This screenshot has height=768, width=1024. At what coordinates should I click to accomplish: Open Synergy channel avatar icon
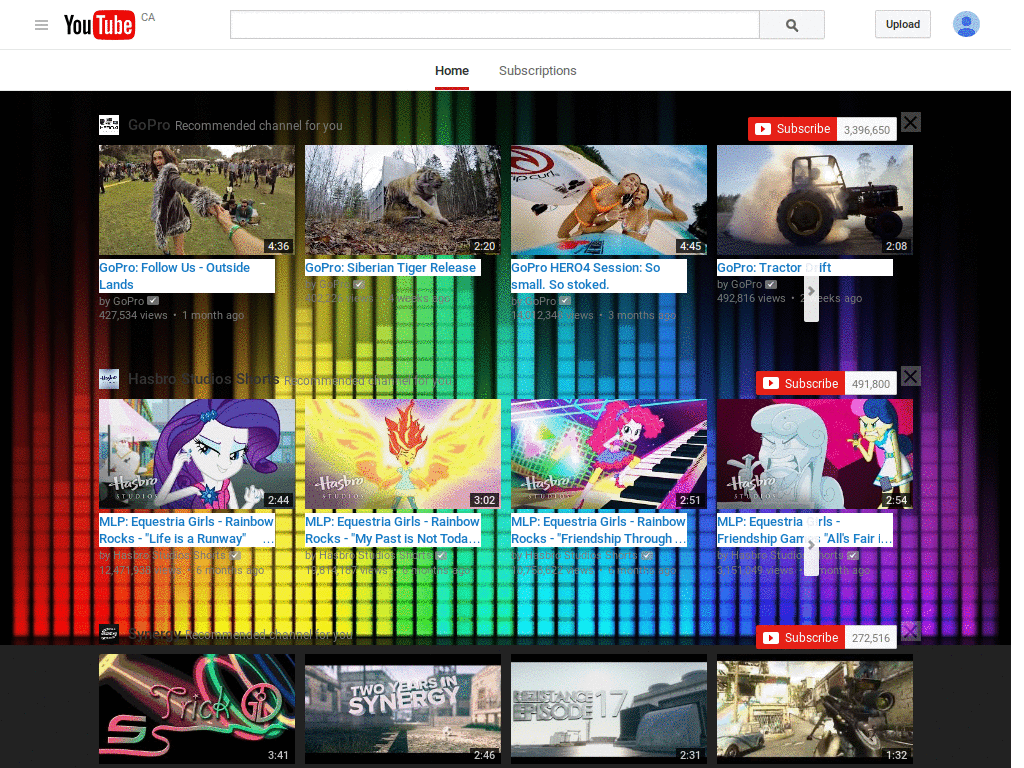click(109, 633)
